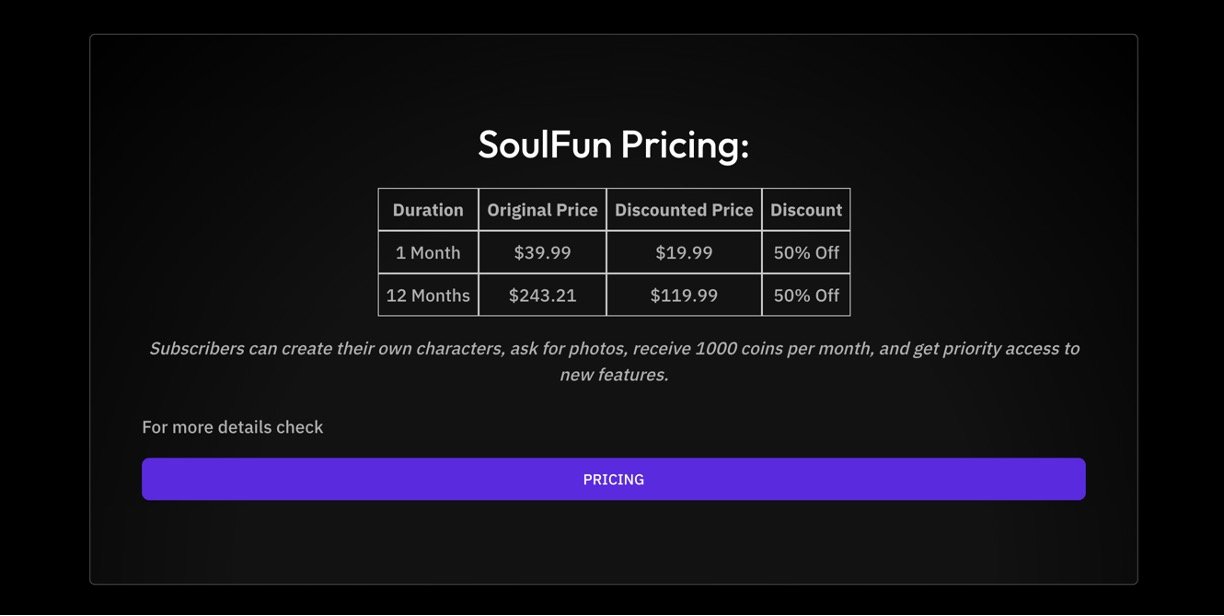Click the $39.99 original price cell
The width and height of the screenshot is (1224, 616).
pos(542,253)
